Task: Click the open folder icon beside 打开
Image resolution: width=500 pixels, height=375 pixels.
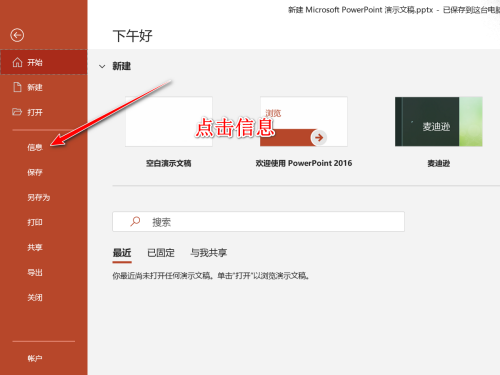Action: coord(17,112)
